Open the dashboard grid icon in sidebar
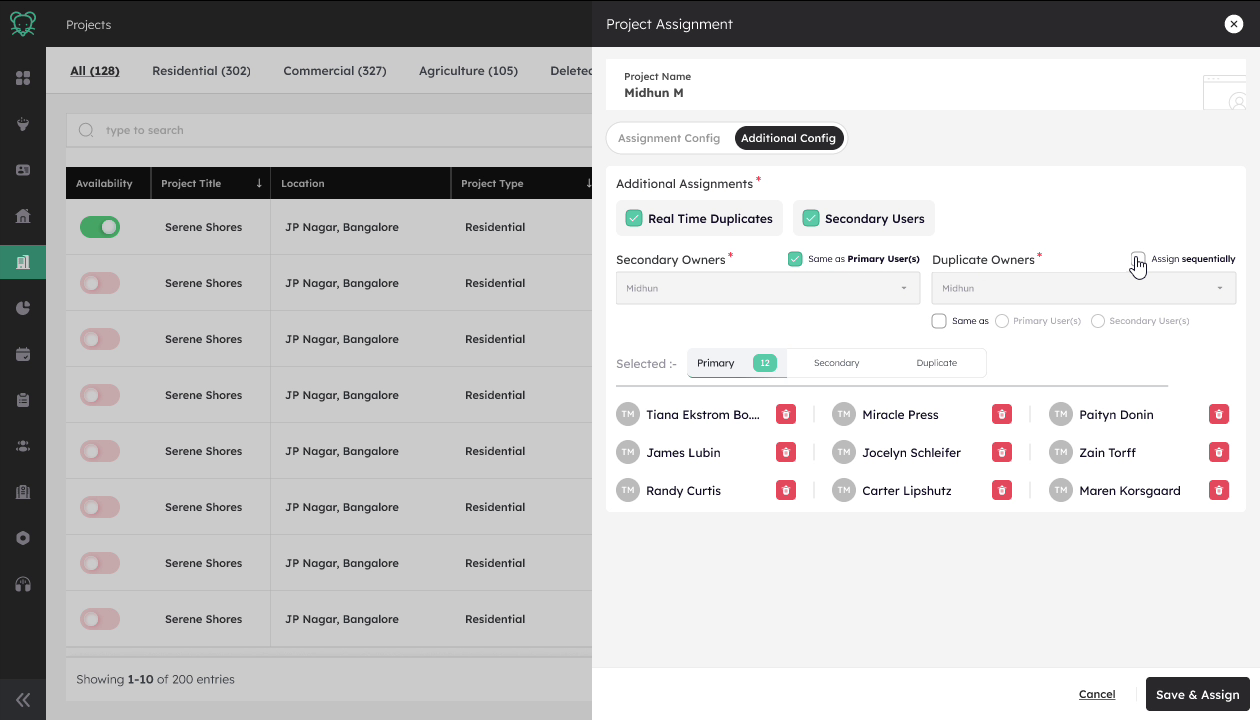This screenshot has height=720, width=1260. [x=23, y=78]
